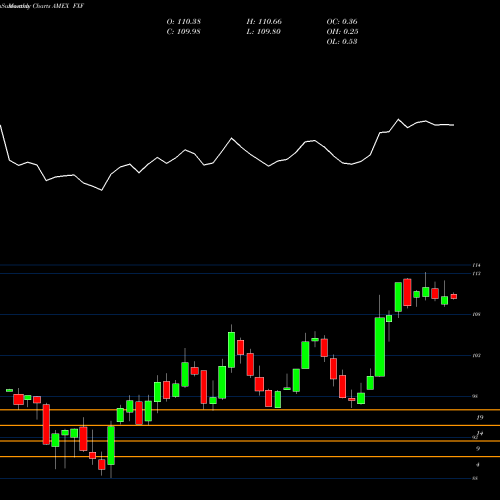Click the 'OL: 0.53' reading
The width and height of the screenshot is (500, 500).
(x=342, y=42)
